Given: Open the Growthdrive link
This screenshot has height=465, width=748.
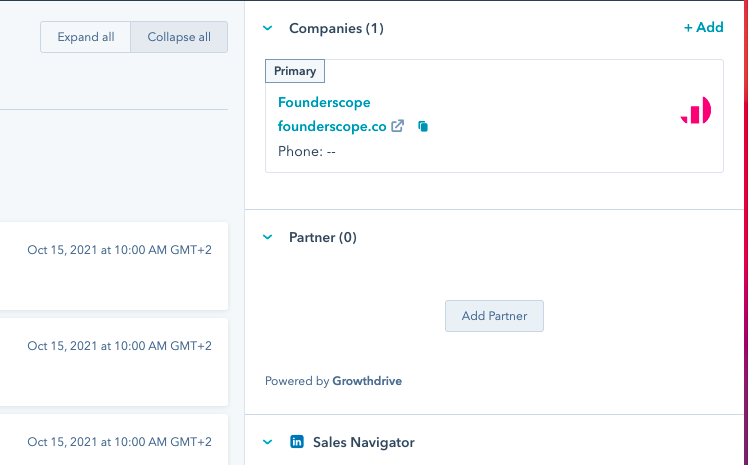Looking at the screenshot, I should 367,381.
